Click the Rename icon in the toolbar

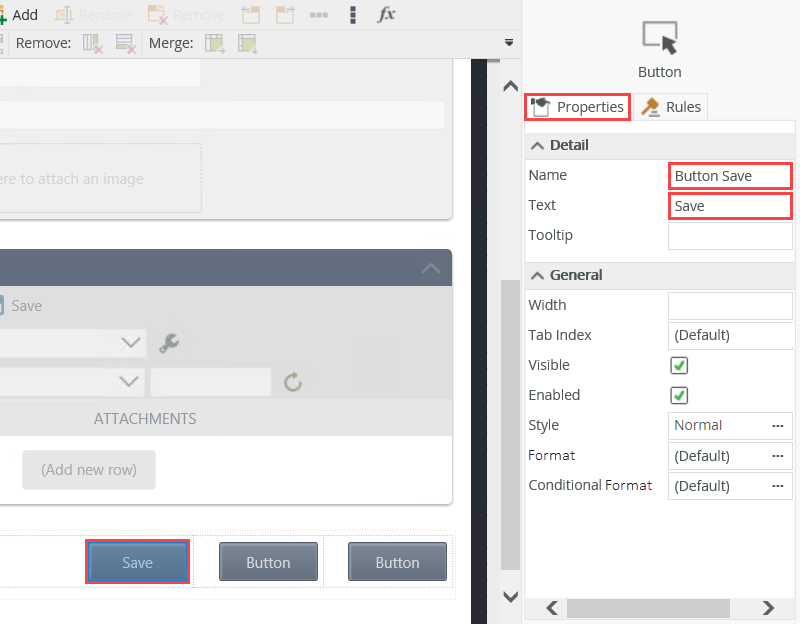[94, 14]
